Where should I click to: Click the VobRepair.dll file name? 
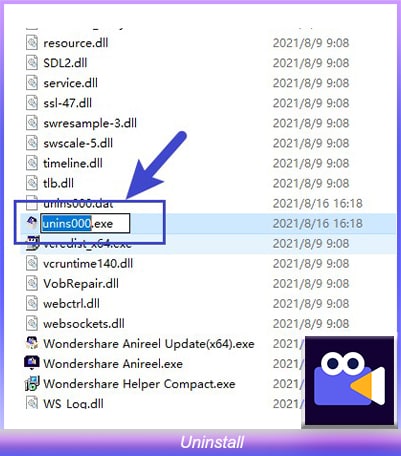(x=81, y=284)
